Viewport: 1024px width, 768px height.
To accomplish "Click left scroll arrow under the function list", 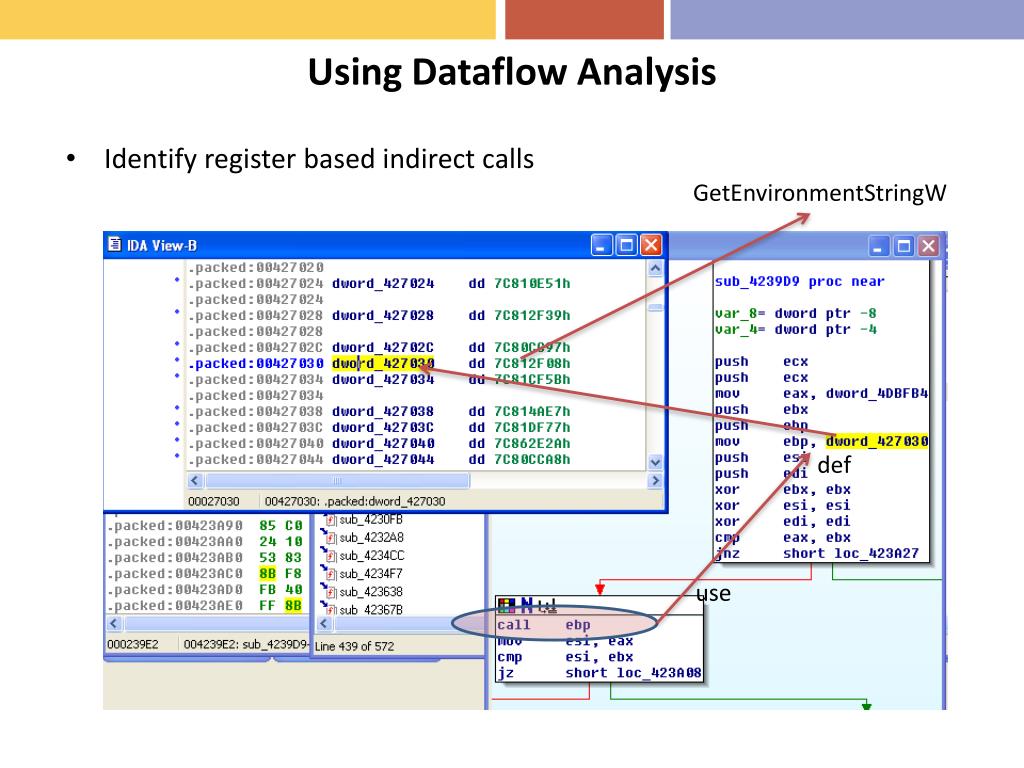I will pos(324,624).
